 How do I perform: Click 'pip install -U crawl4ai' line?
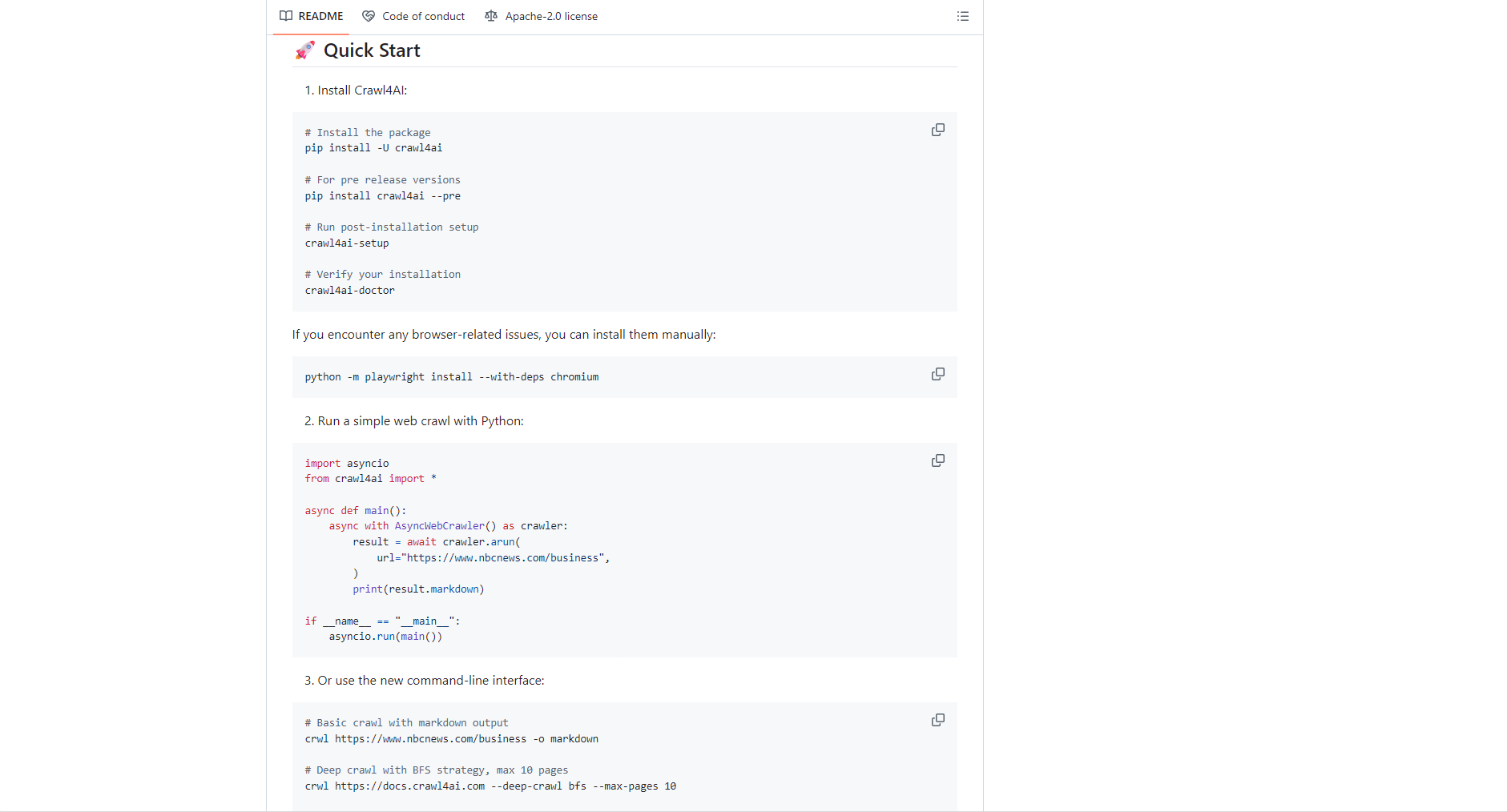point(373,148)
